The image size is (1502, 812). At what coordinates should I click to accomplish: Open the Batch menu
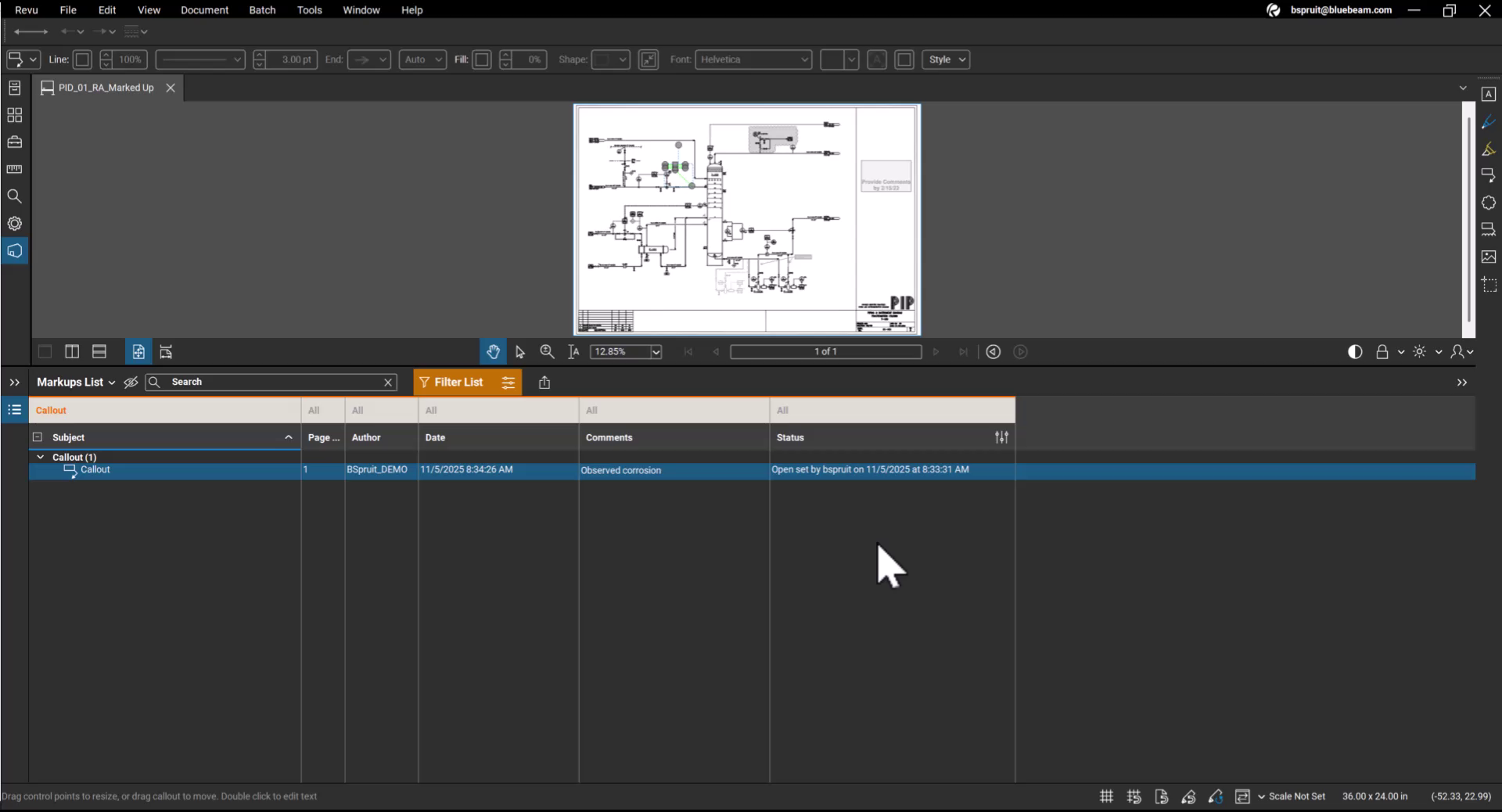point(262,10)
